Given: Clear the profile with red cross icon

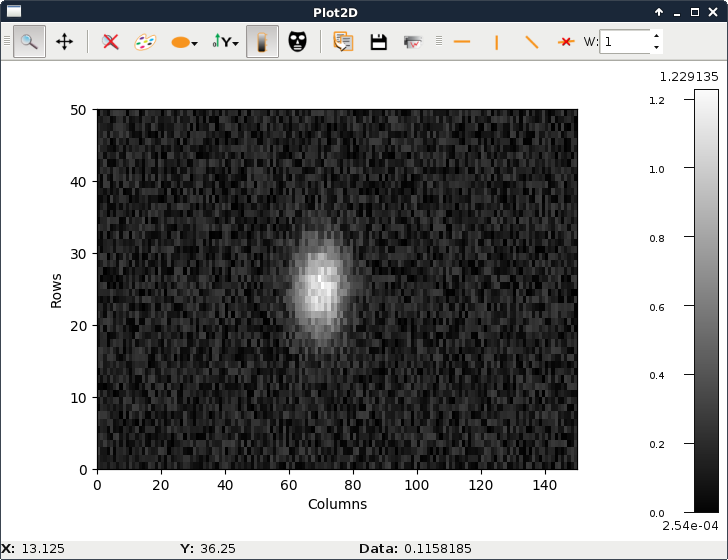Looking at the screenshot, I should 566,42.
